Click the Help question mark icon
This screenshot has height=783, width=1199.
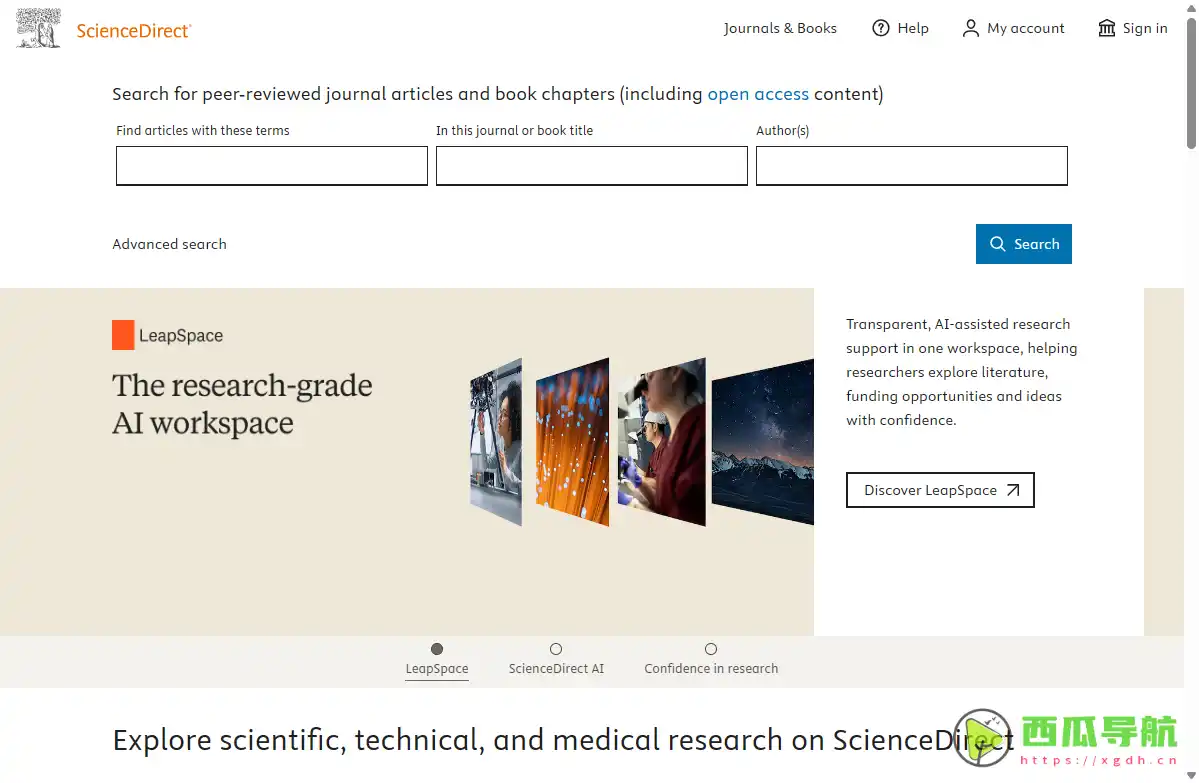click(881, 28)
